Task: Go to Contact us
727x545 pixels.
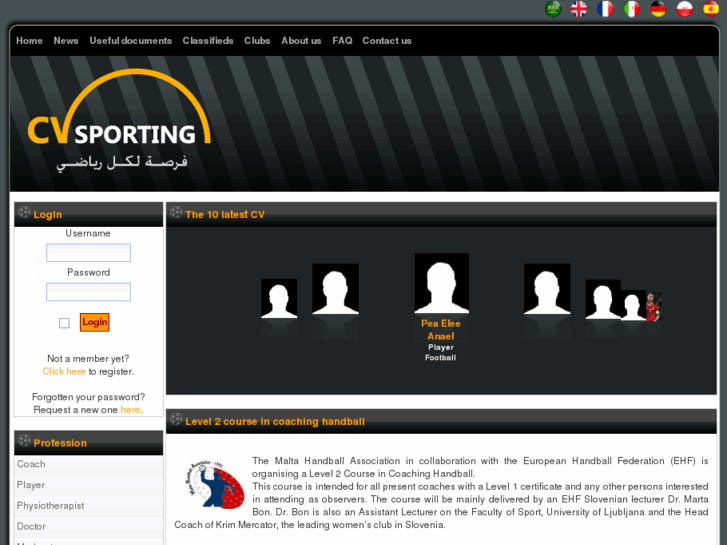Action: [x=387, y=41]
